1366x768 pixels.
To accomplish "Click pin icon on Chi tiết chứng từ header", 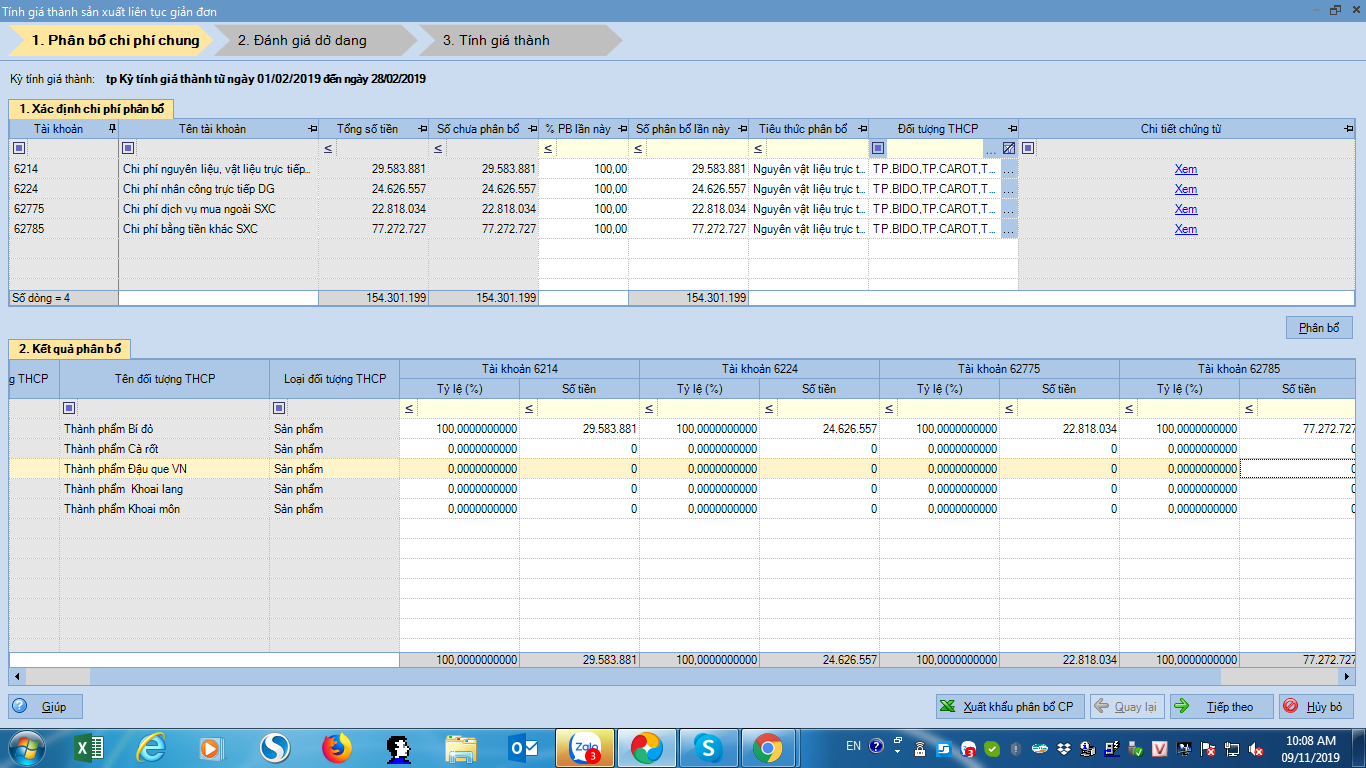I will click(x=1349, y=129).
